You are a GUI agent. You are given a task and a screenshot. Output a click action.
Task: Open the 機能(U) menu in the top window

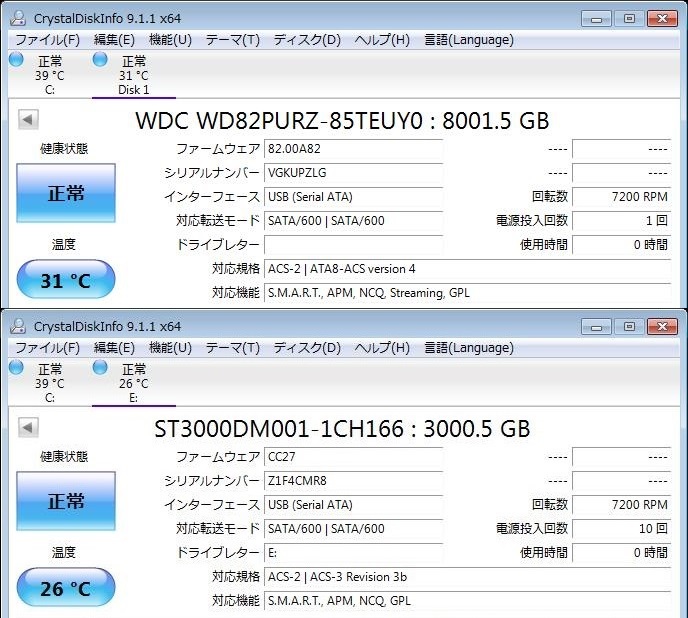tap(170, 40)
